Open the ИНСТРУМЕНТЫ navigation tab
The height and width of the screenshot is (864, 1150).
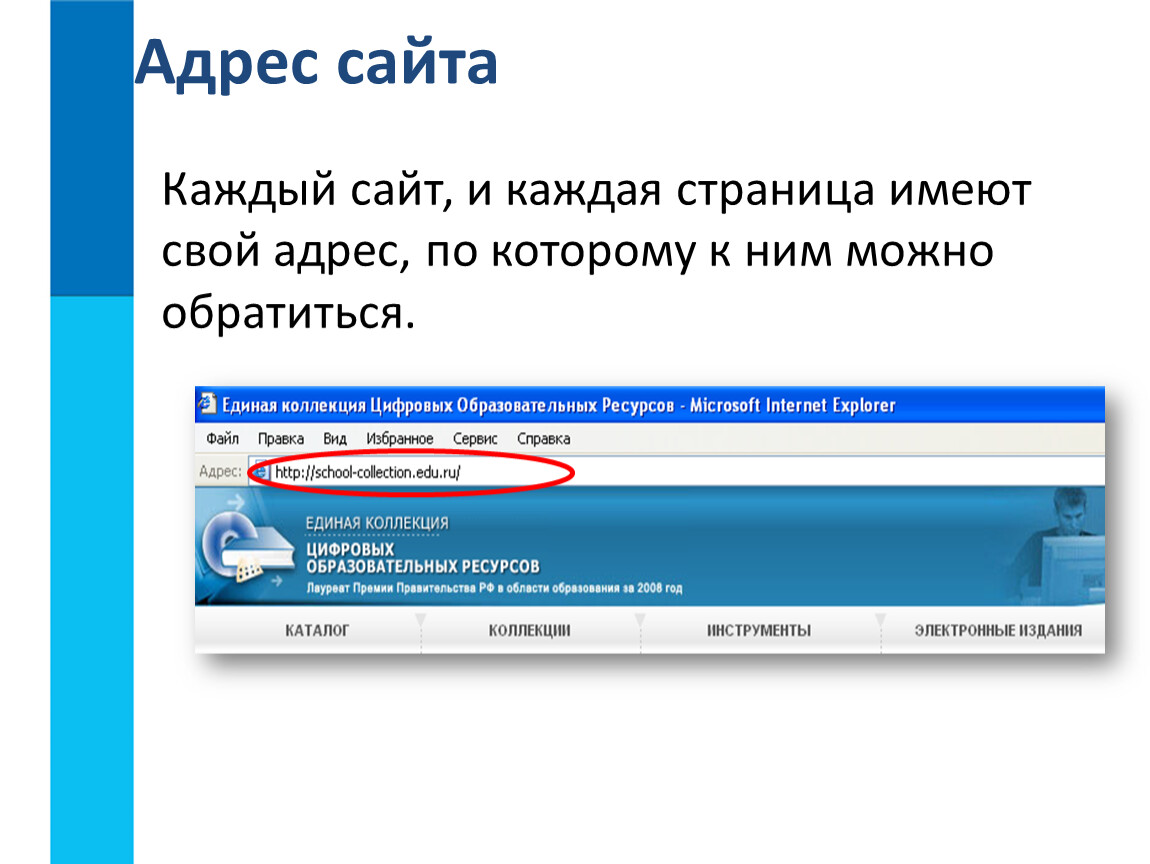[759, 631]
